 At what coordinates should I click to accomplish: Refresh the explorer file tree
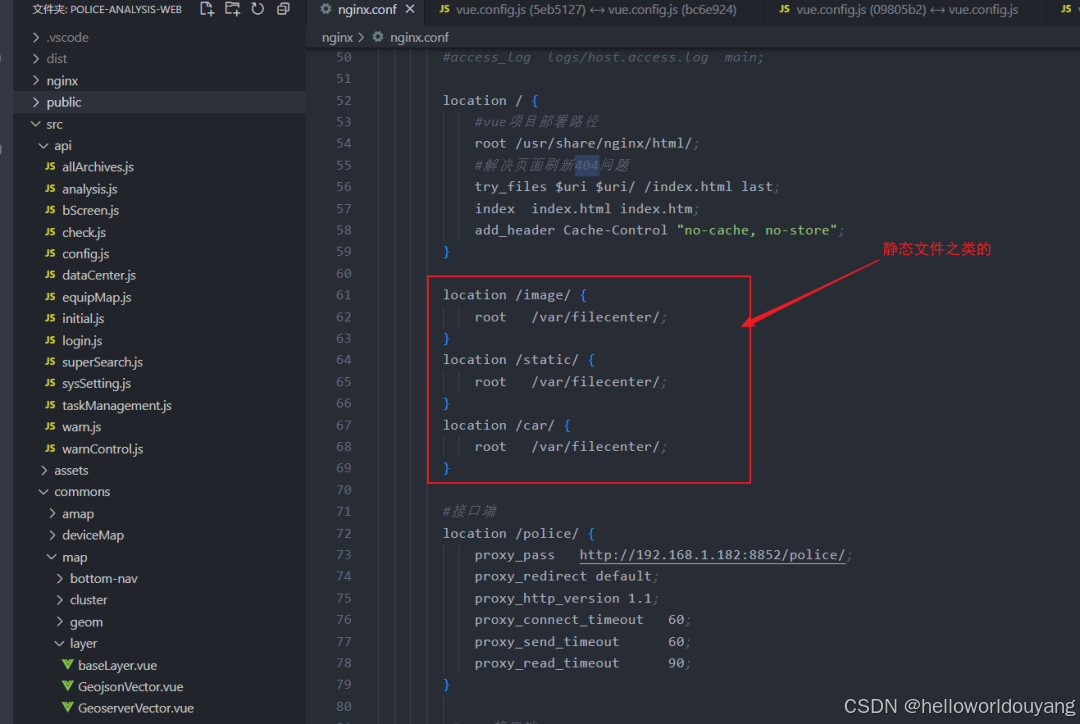[x=258, y=9]
